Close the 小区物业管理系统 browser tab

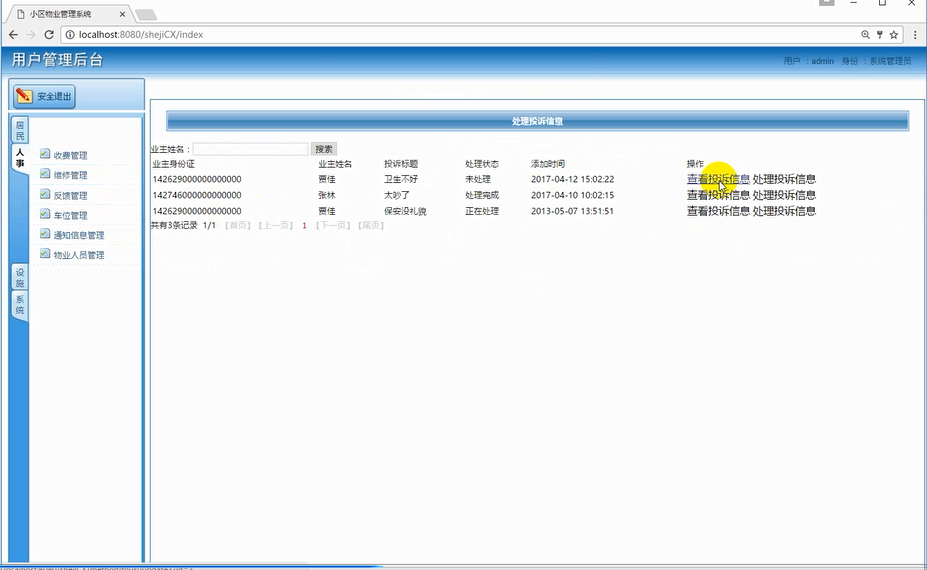pos(122,14)
